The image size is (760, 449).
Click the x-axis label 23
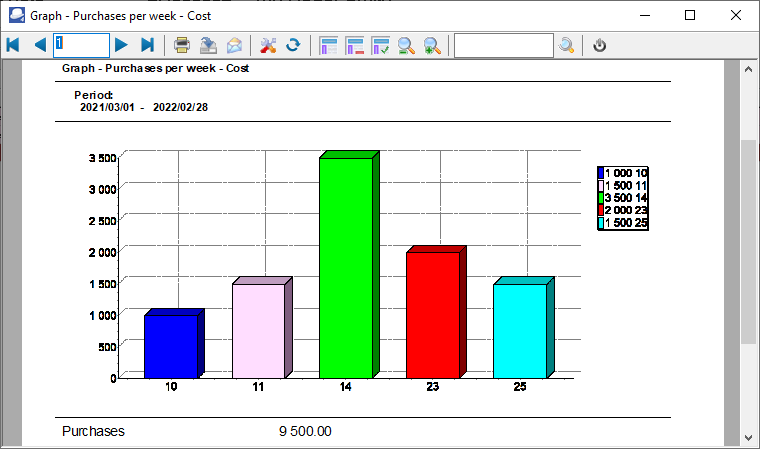click(432, 387)
